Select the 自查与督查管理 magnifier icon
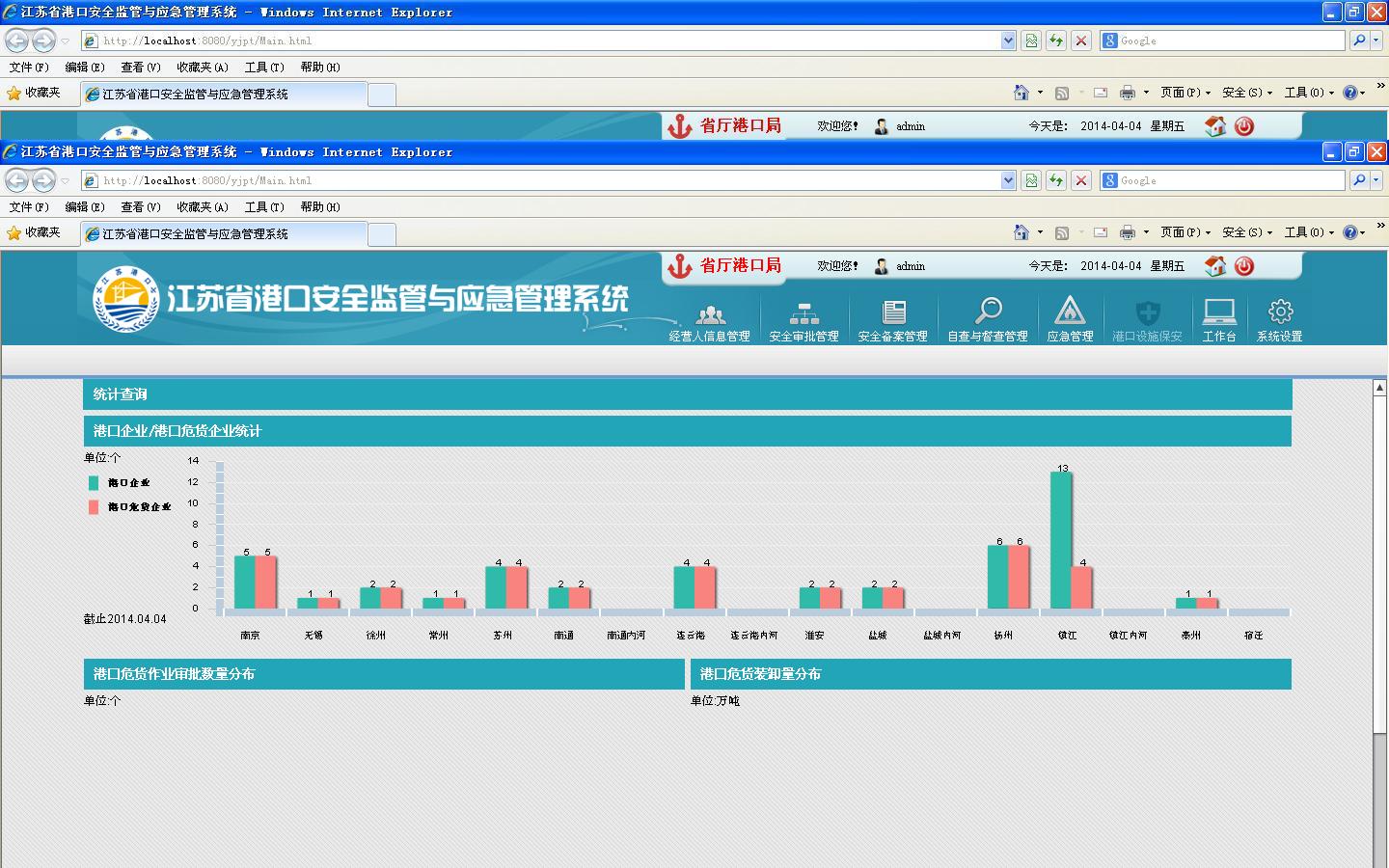Viewport: 1389px width, 868px height. 988,312
